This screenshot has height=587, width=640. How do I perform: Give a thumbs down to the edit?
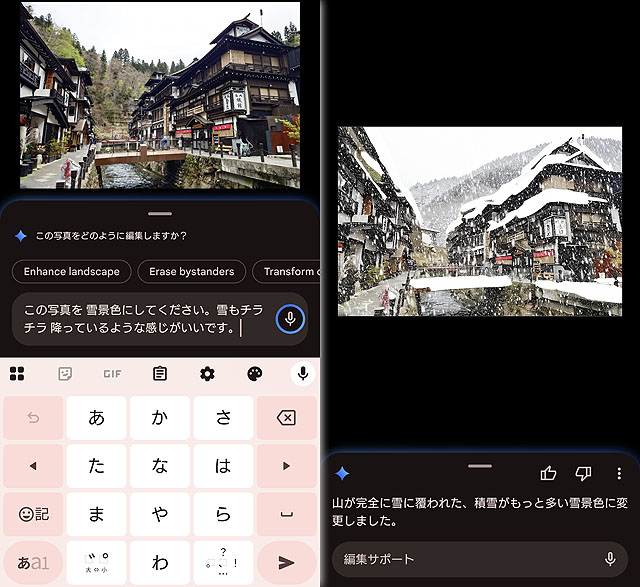click(584, 473)
